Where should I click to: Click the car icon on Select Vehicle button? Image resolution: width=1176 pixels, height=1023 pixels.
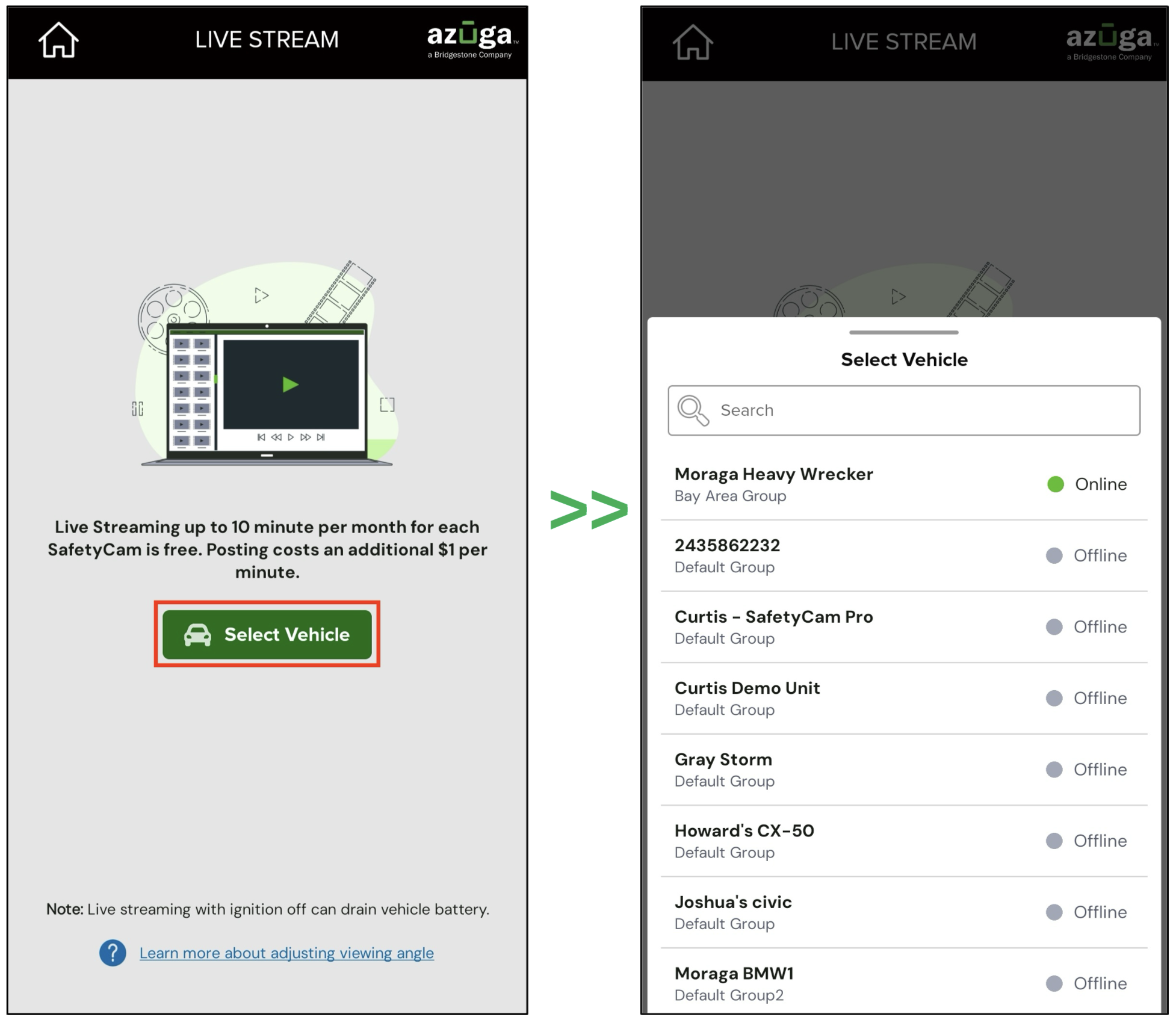click(197, 635)
